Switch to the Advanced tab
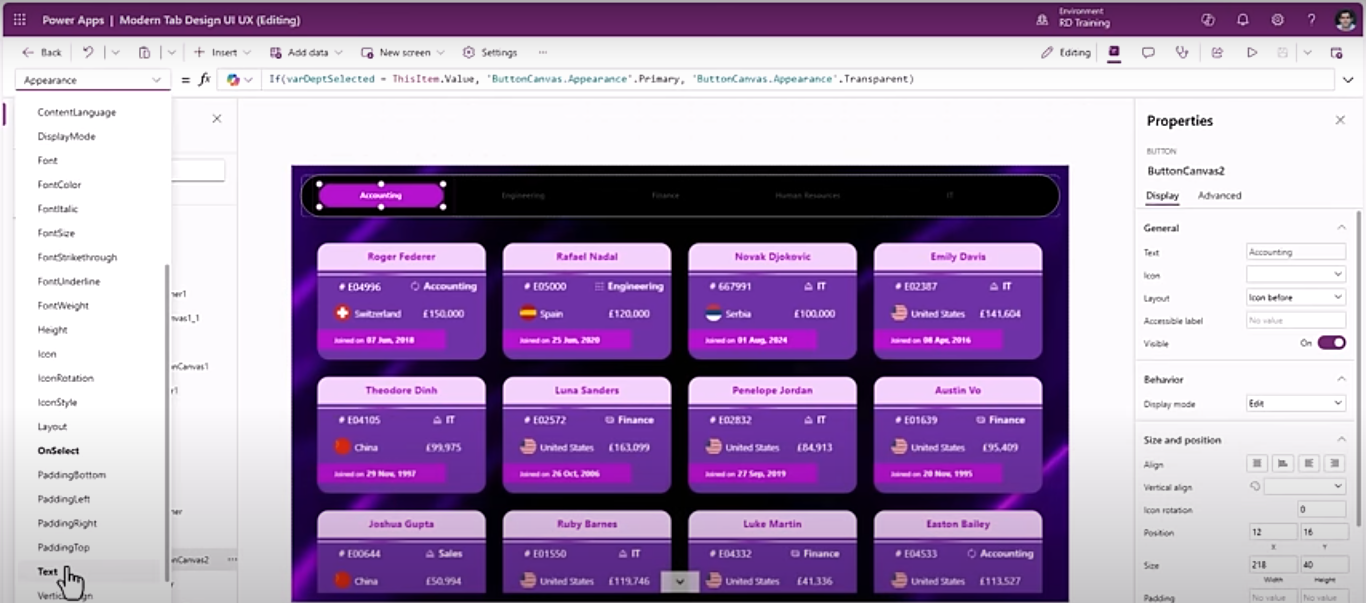The width and height of the screenshot is (1366, 603). click(x=1219, y=195)
